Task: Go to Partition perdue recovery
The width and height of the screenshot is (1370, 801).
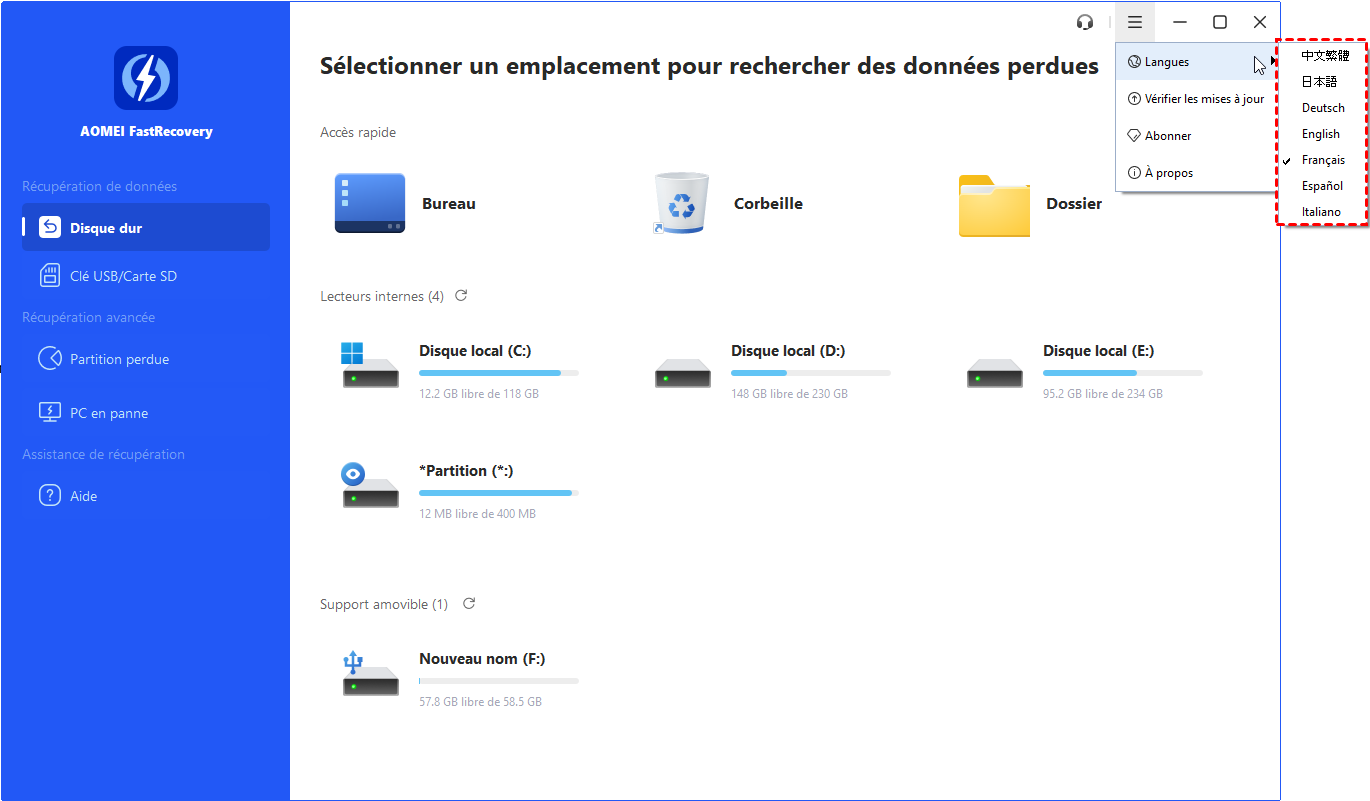Action: click(119, 359)
